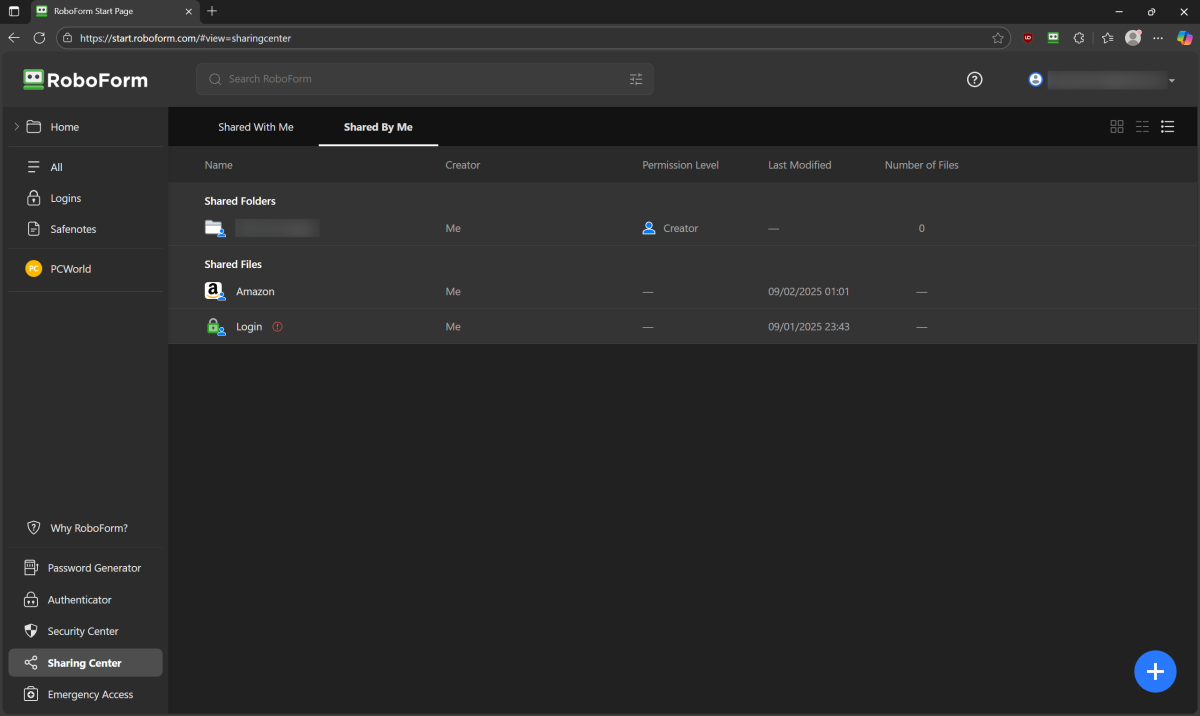Click the Security Center shield icon
The height and width of the screenshot is (716, 1200).
(31, 631)
